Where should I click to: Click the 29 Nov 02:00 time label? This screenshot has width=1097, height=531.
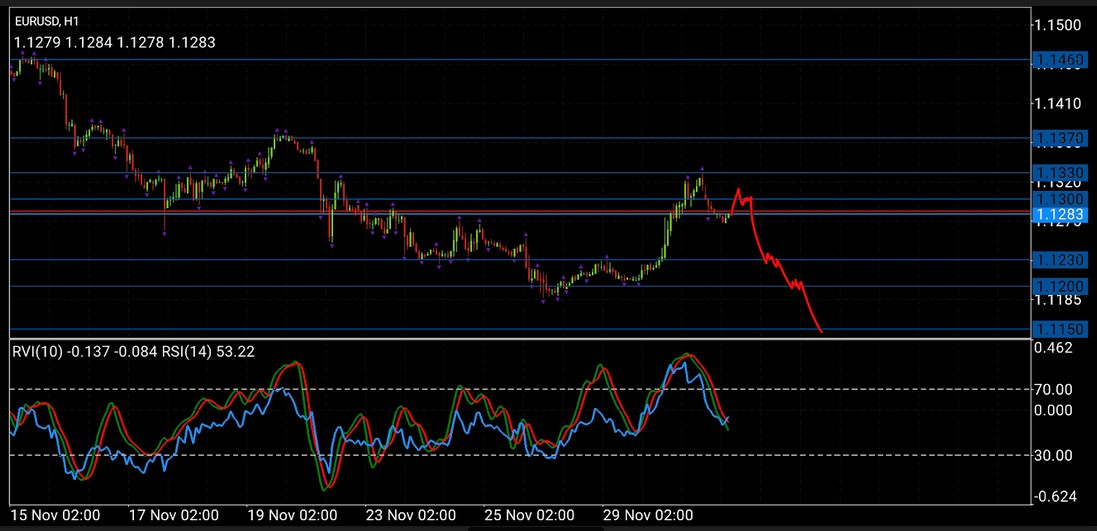pos(649,515)
